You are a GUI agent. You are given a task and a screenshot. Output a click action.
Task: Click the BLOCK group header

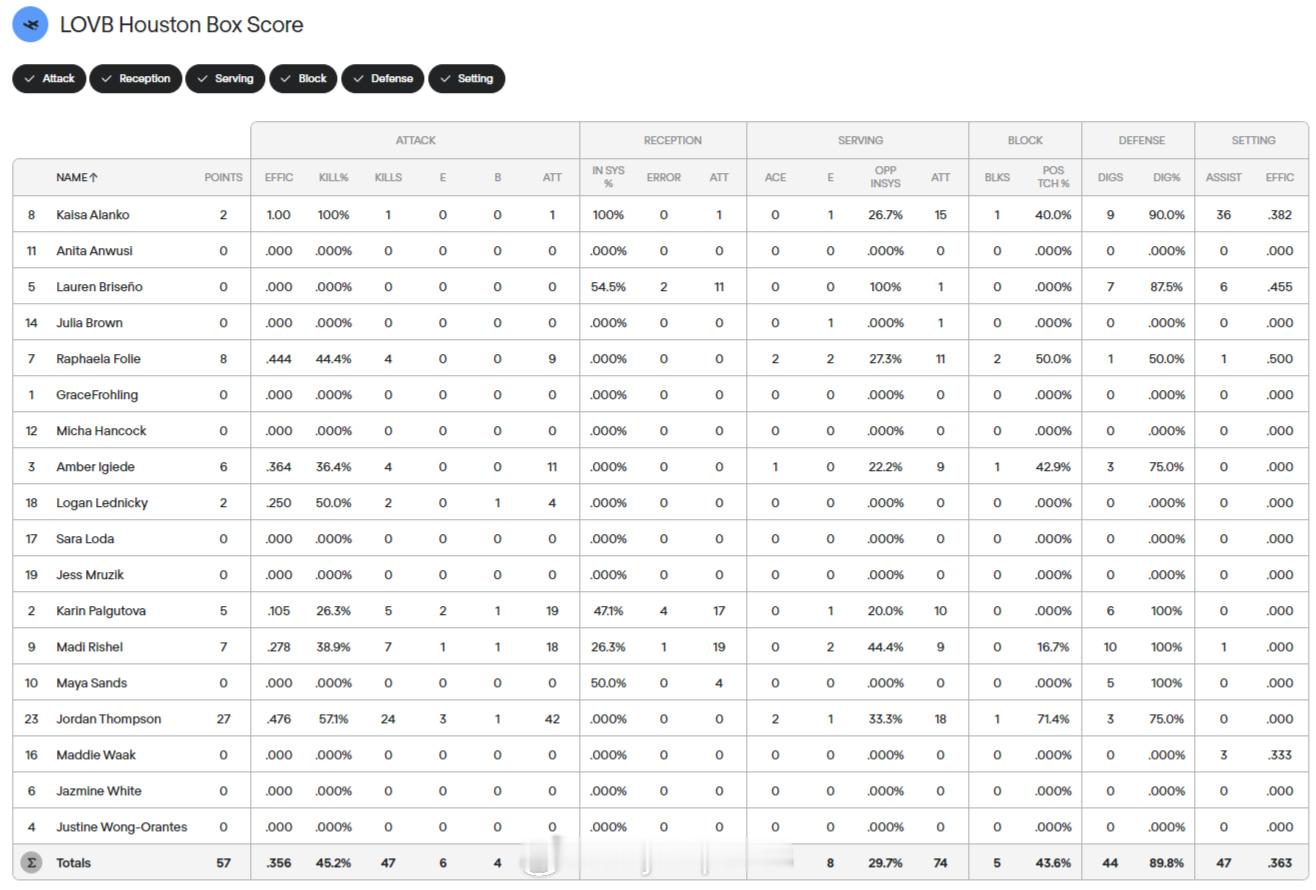pyautogui.click(x=1025, y=140)
